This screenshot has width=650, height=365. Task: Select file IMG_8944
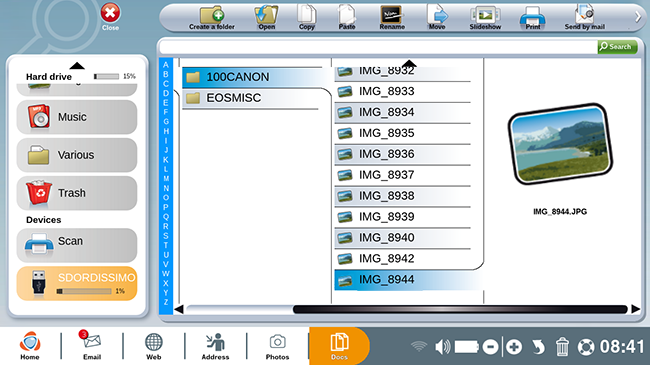(x=408, y=280)
